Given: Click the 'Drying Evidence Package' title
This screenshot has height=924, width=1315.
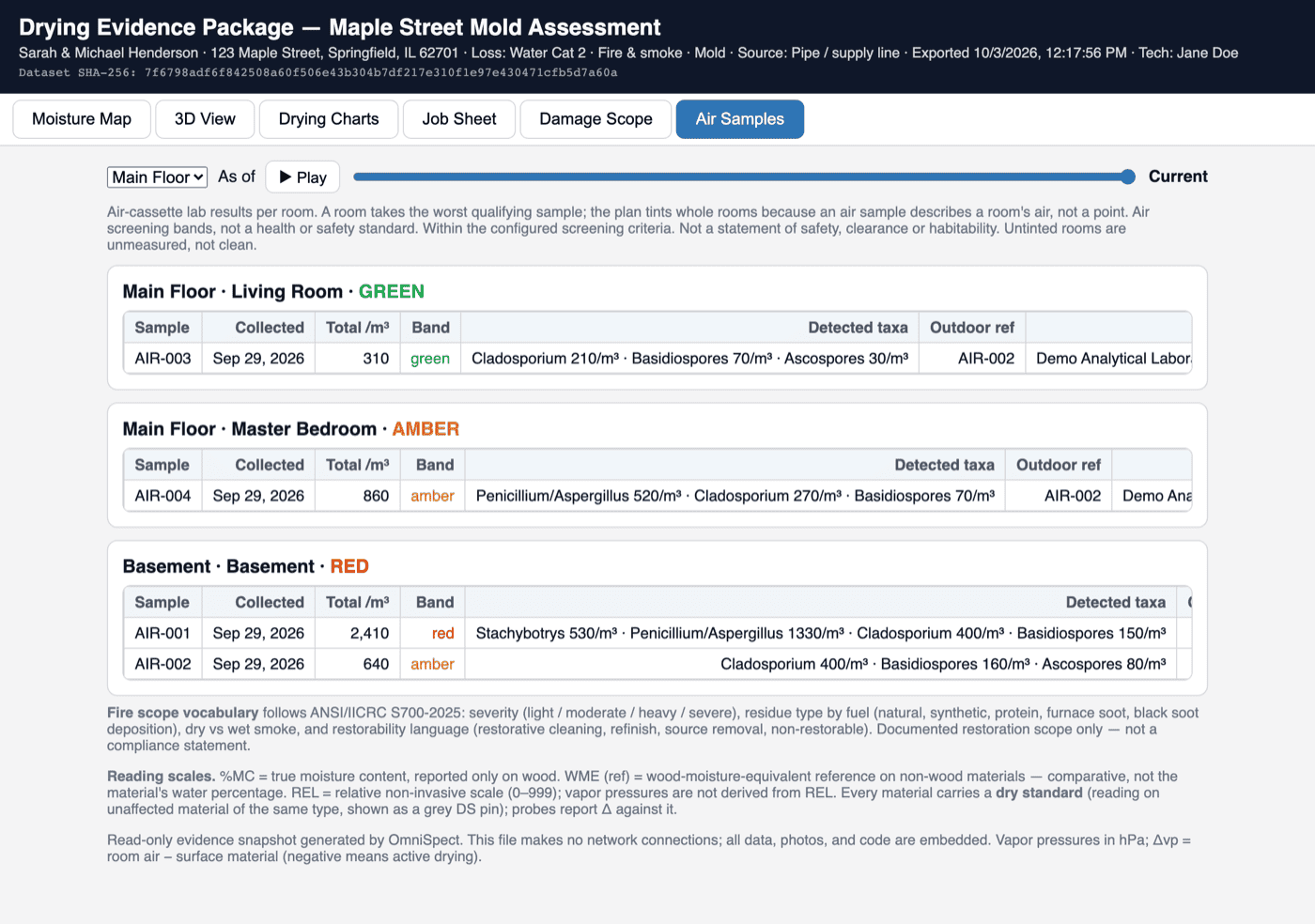Looking at the screenshot, I should coord(340,27).
